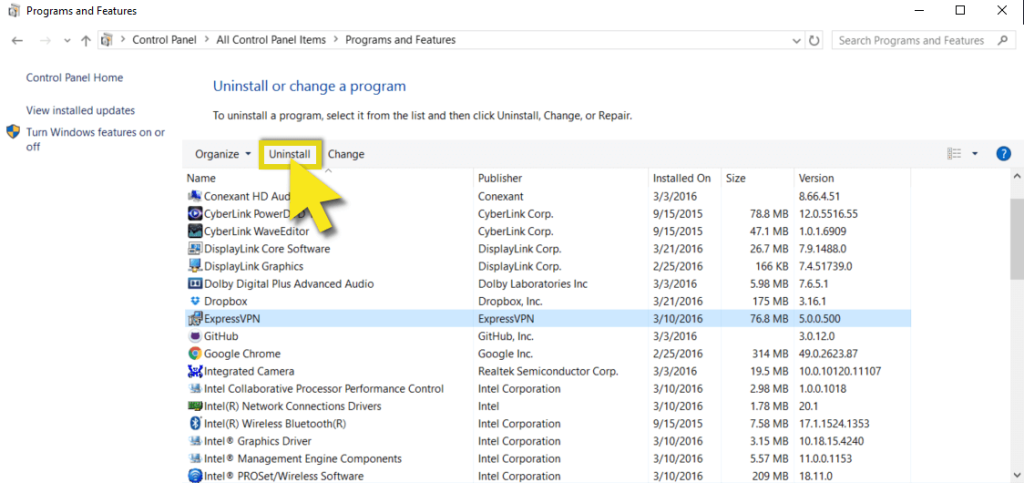Click the GitHub, Inc. publisher cell
The width and height of the screenshot is (1024, 483).
coord(506,336)
